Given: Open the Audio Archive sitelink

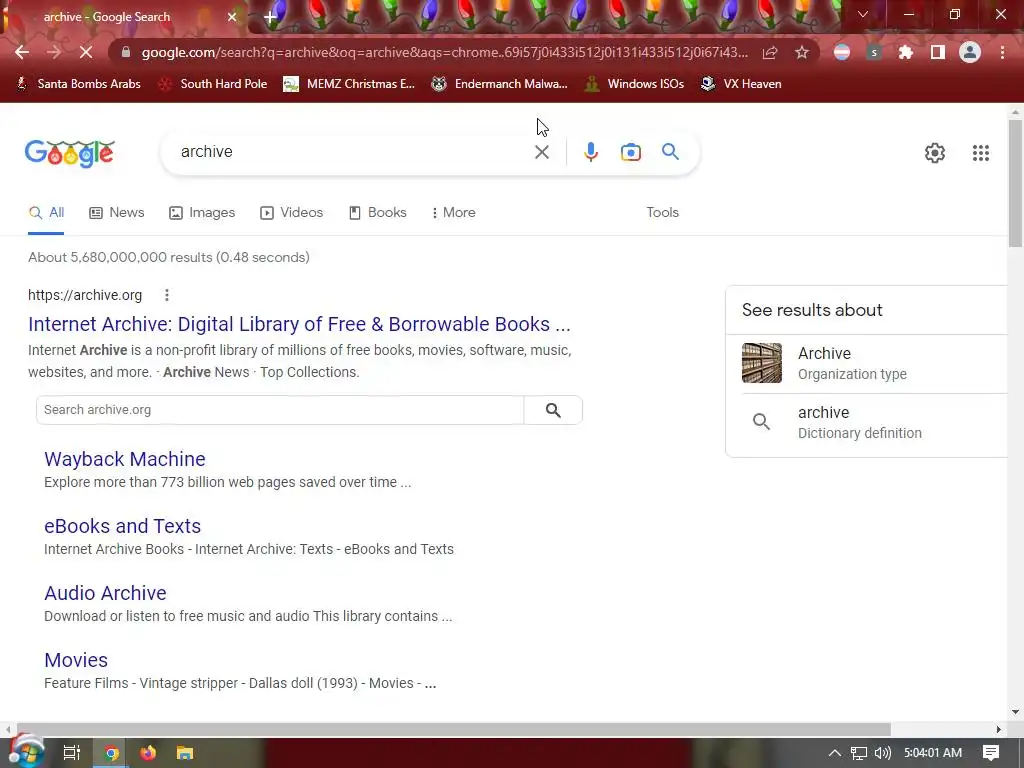Looking at the screenshot, I should [x=105, y=593].
